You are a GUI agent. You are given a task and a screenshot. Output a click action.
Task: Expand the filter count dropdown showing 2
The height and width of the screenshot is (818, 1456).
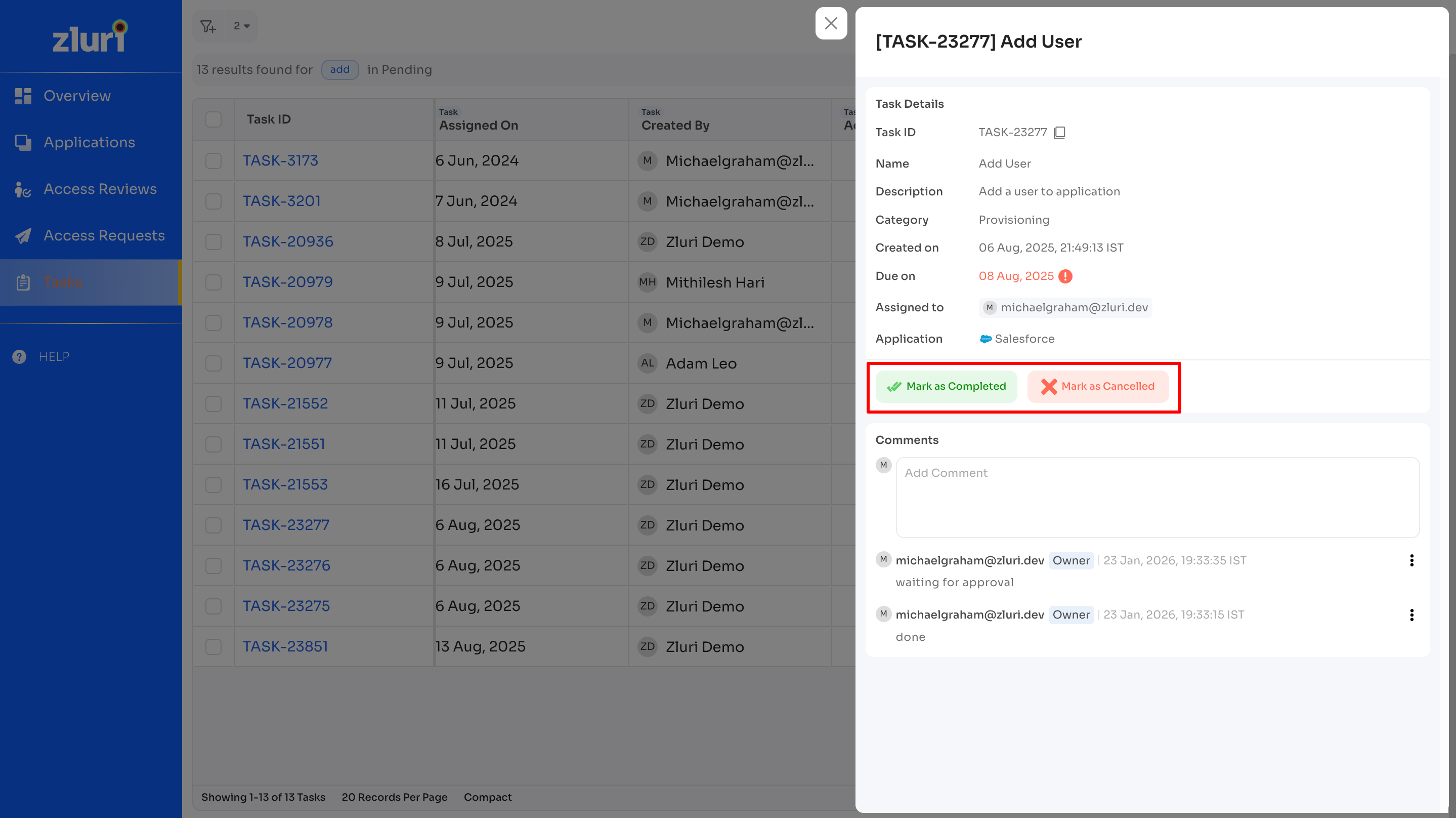pyautogui.click(x=241, y=26)
